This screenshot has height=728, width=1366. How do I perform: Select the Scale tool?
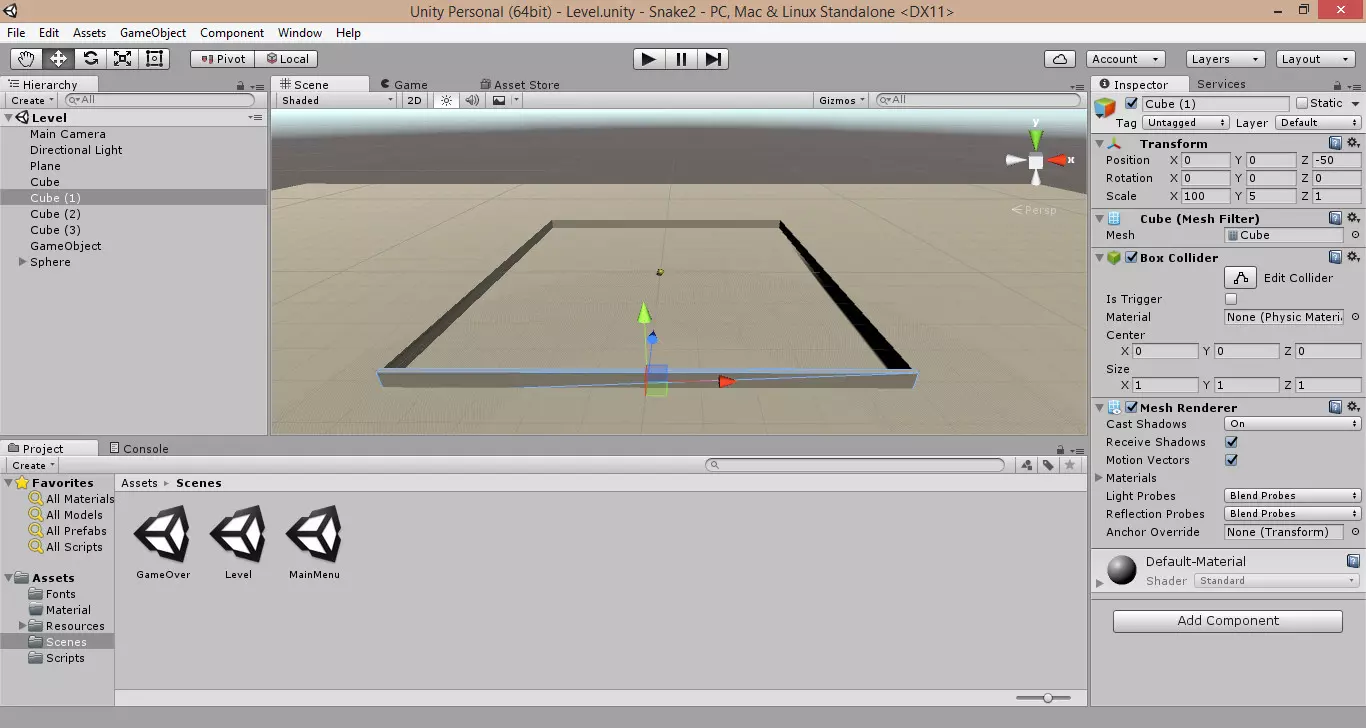pyautogui.click(x=122, y=59)
